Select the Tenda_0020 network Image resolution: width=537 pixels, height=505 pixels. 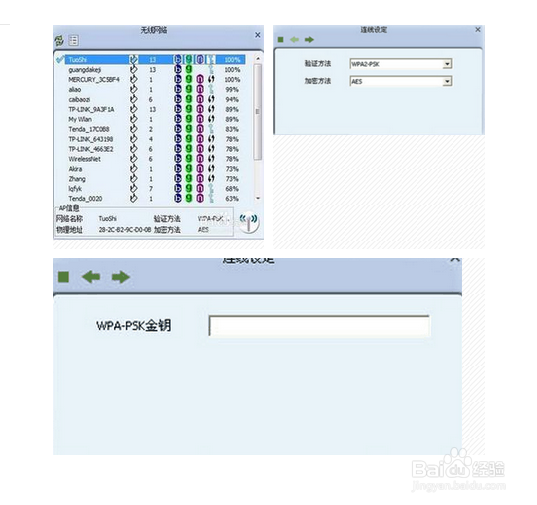85,199
